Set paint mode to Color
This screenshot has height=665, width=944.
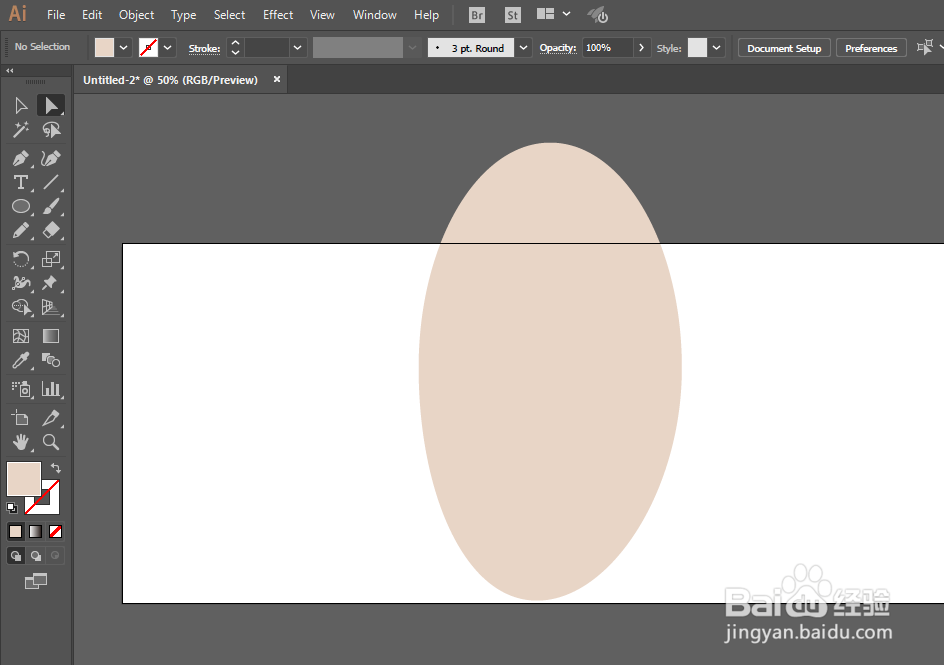[16, 531]
